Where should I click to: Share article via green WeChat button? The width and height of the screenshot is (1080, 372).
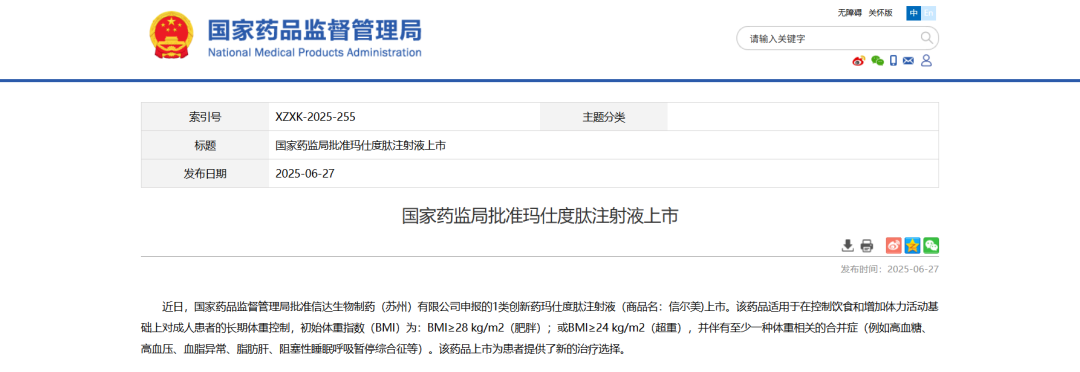tap(931, 245)
